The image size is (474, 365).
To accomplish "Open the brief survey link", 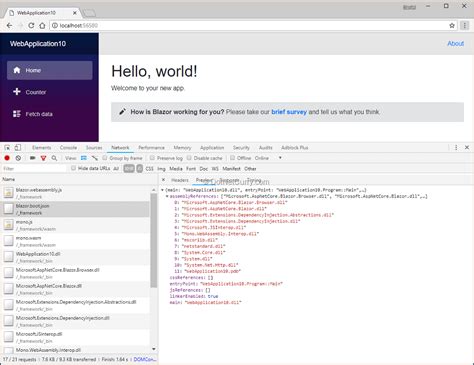I will point(289,112).
